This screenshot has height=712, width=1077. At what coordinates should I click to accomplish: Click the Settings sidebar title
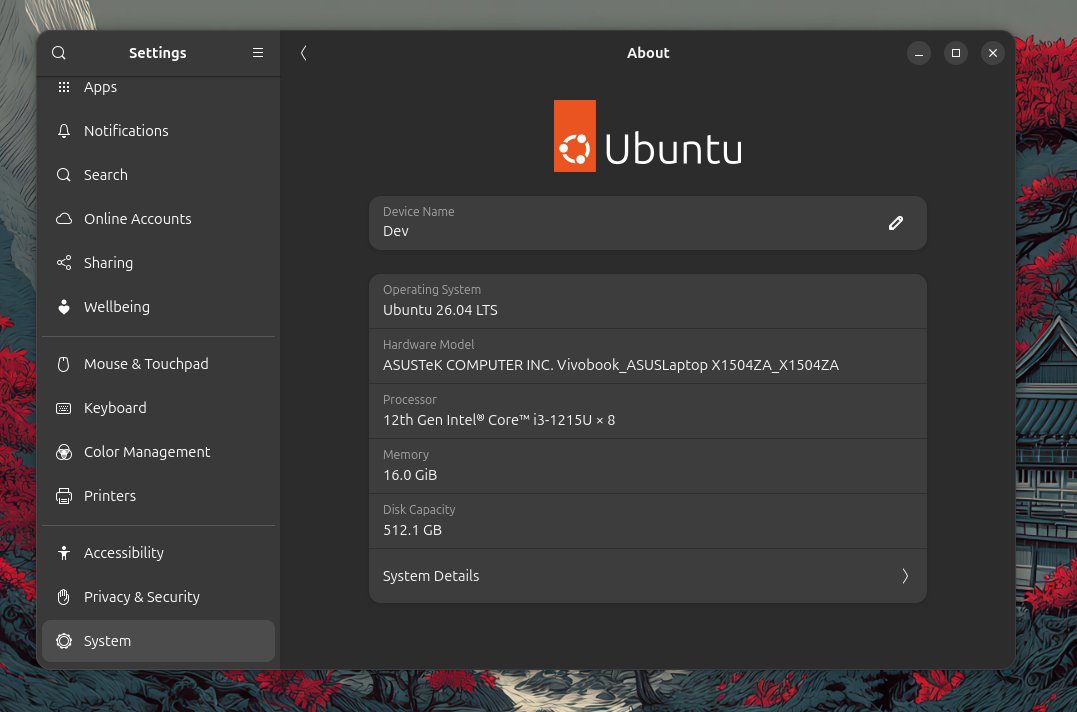coord(157,53)
